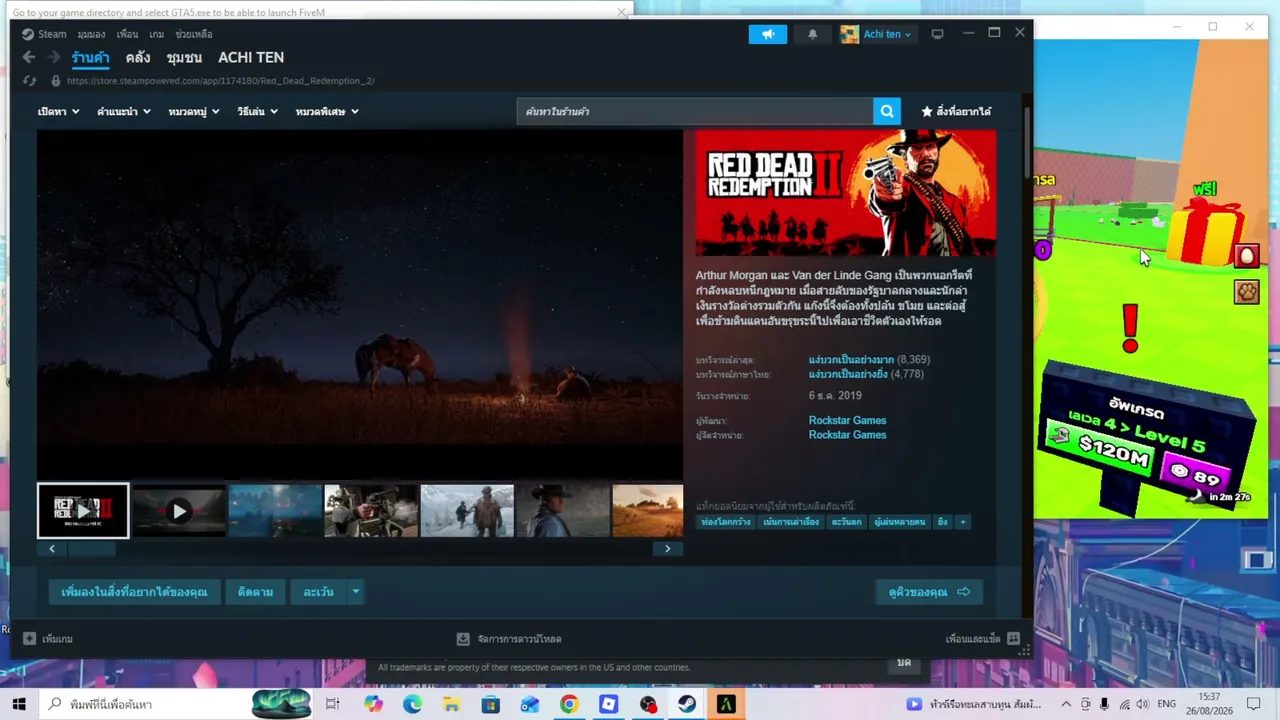Switch to the คลัง library tab
1280x720 pixels.
click(138, 58)
